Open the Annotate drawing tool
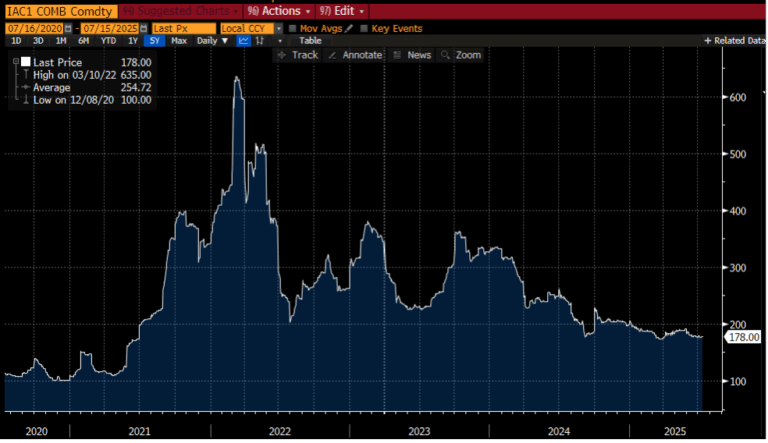768x443 pixels. [x=355, y=55]
